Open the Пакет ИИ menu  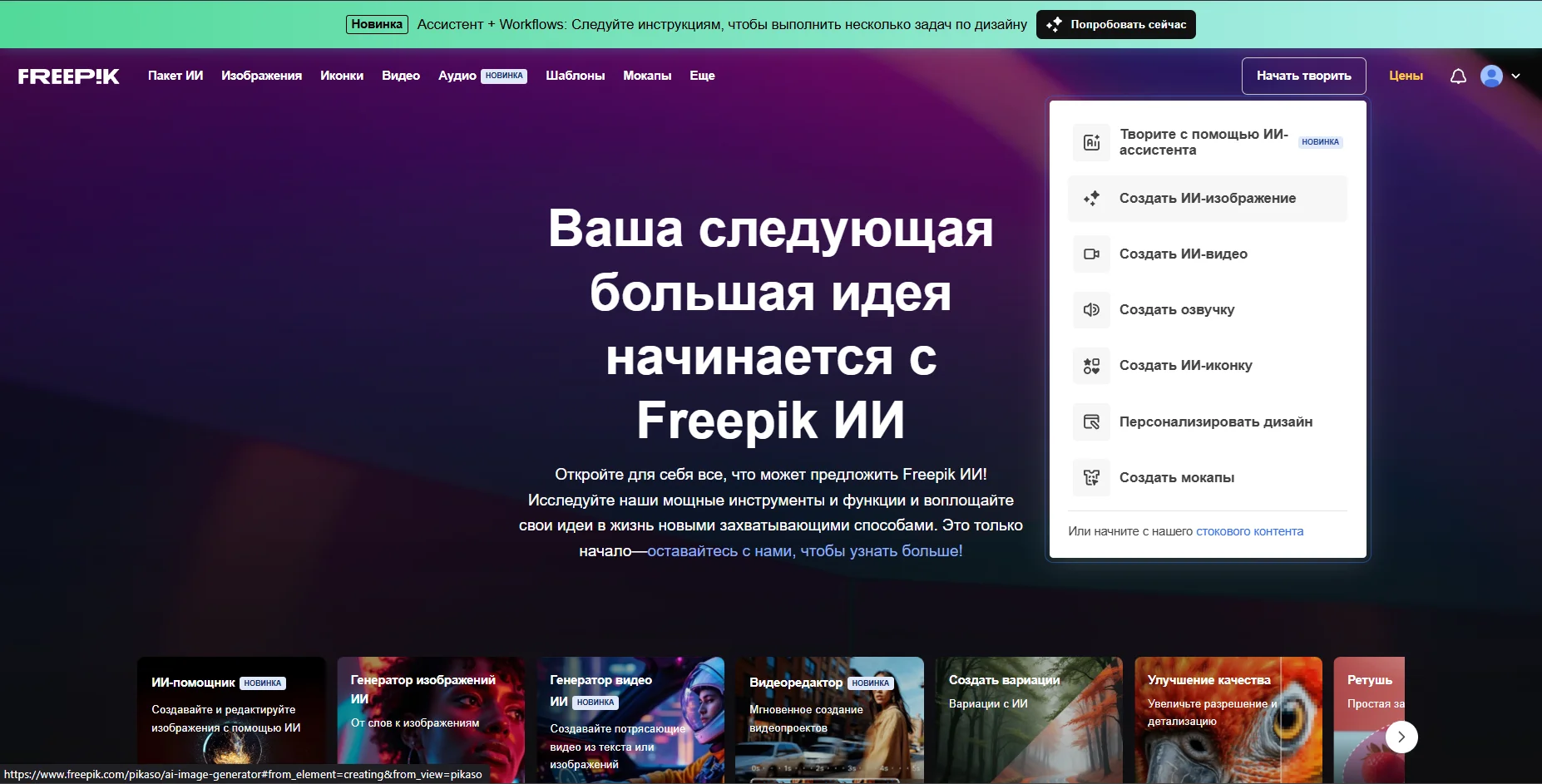pyautogui.click(x=175, y=76)
